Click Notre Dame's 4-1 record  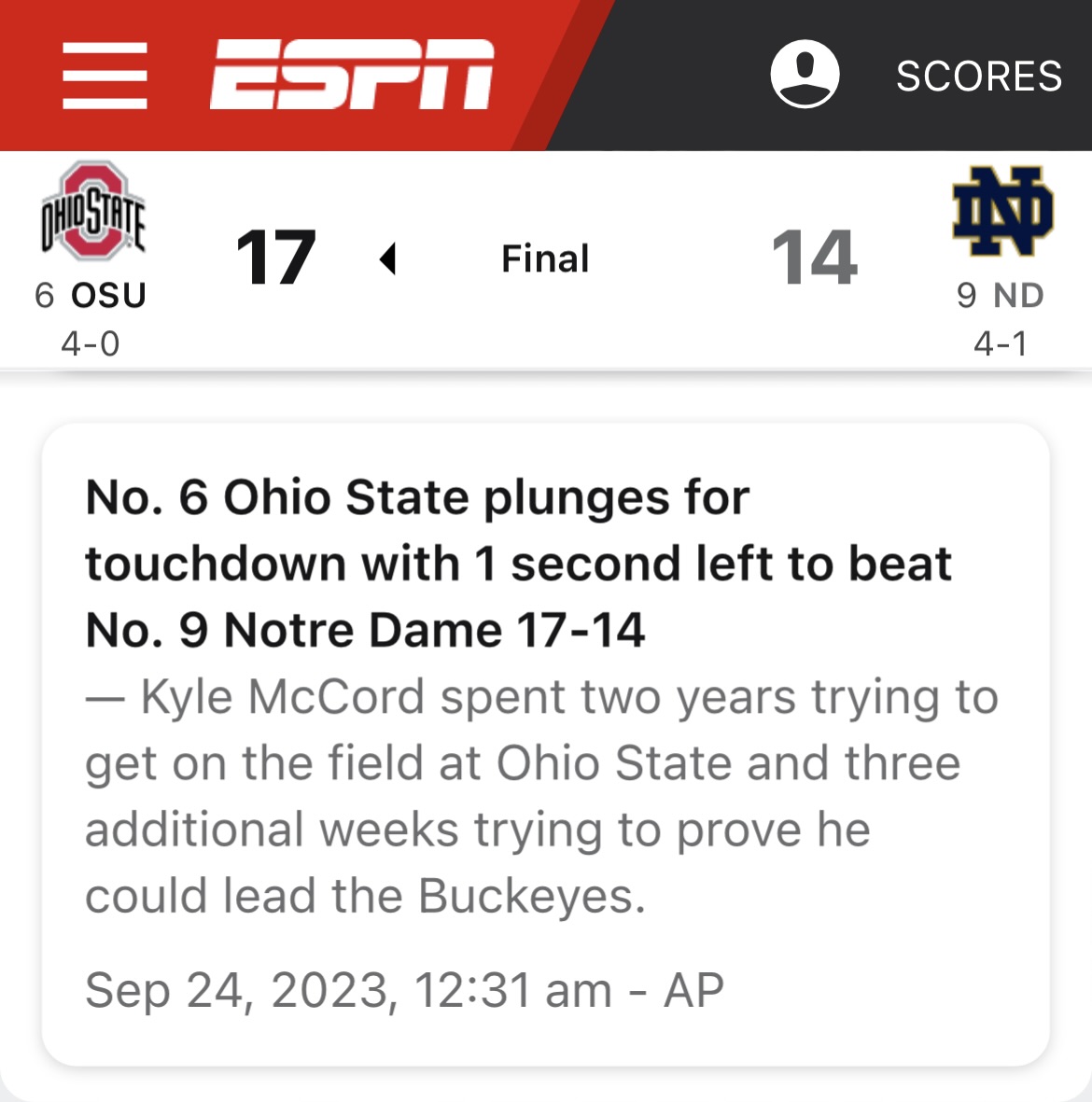pyautogui.click(x=1001, y=344)
